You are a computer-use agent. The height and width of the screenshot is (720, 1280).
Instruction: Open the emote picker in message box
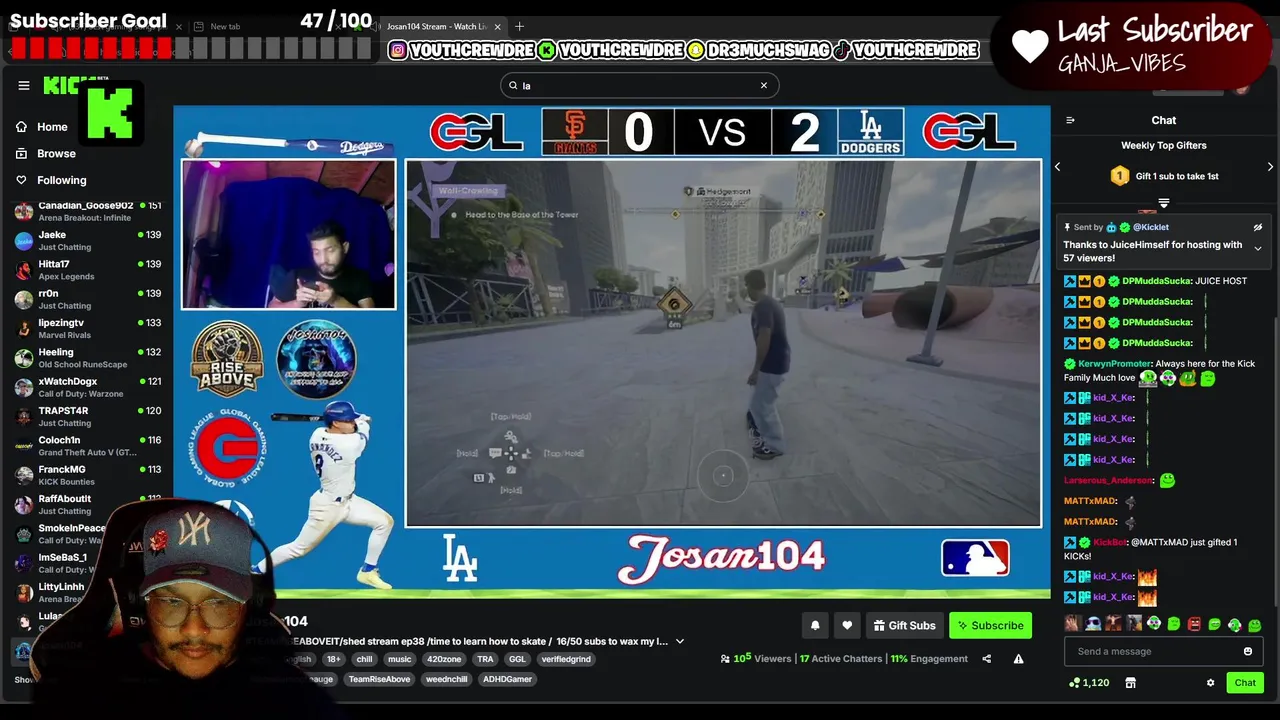point(1247,651)
